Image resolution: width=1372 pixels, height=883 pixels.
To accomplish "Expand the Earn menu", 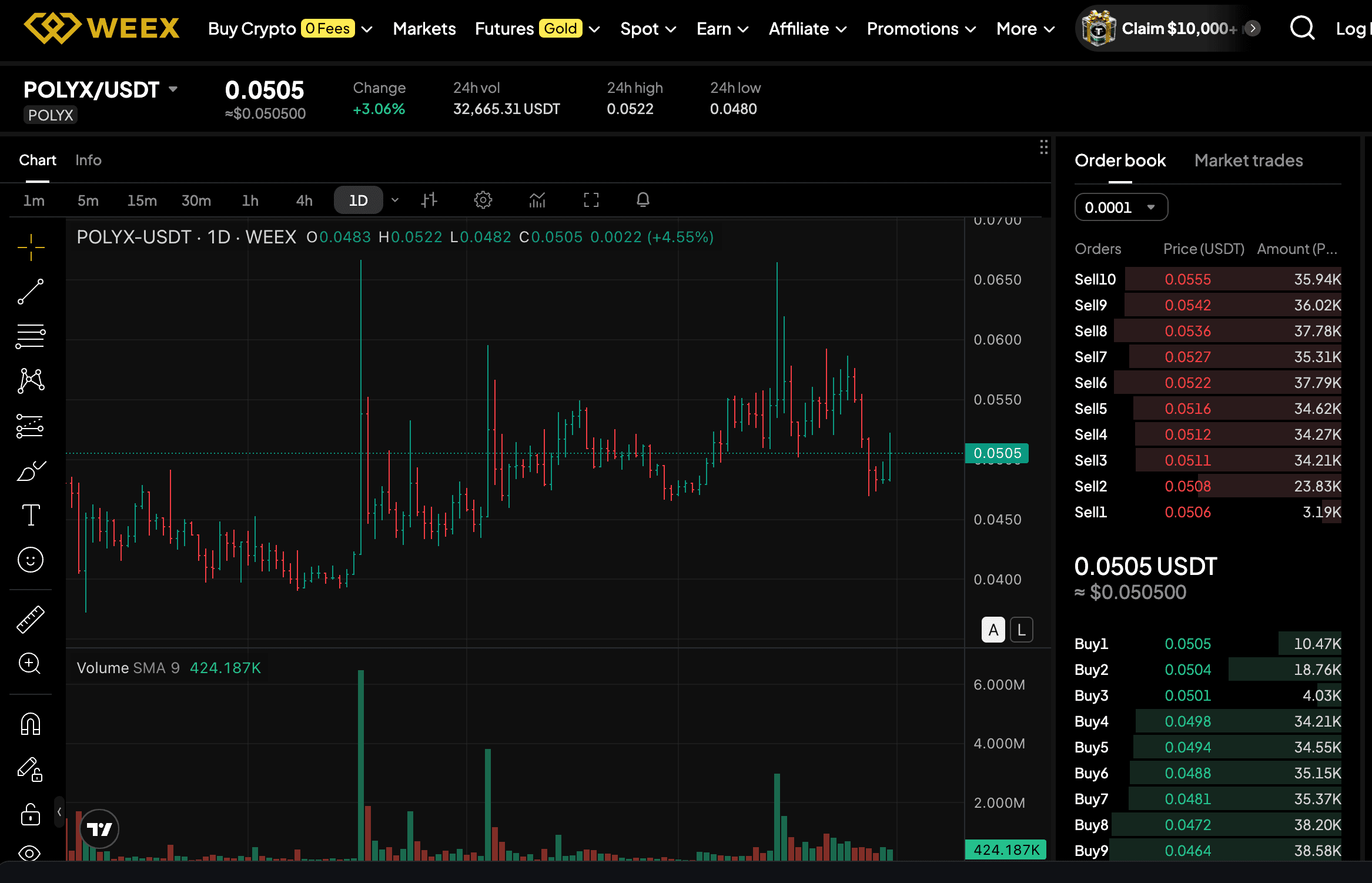I will tap(722, 28).
